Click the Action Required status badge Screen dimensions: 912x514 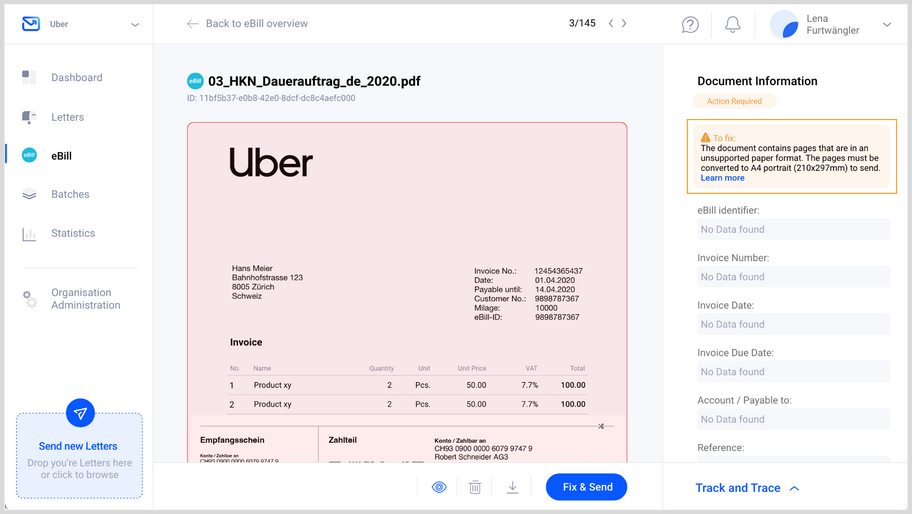(735, 101)
